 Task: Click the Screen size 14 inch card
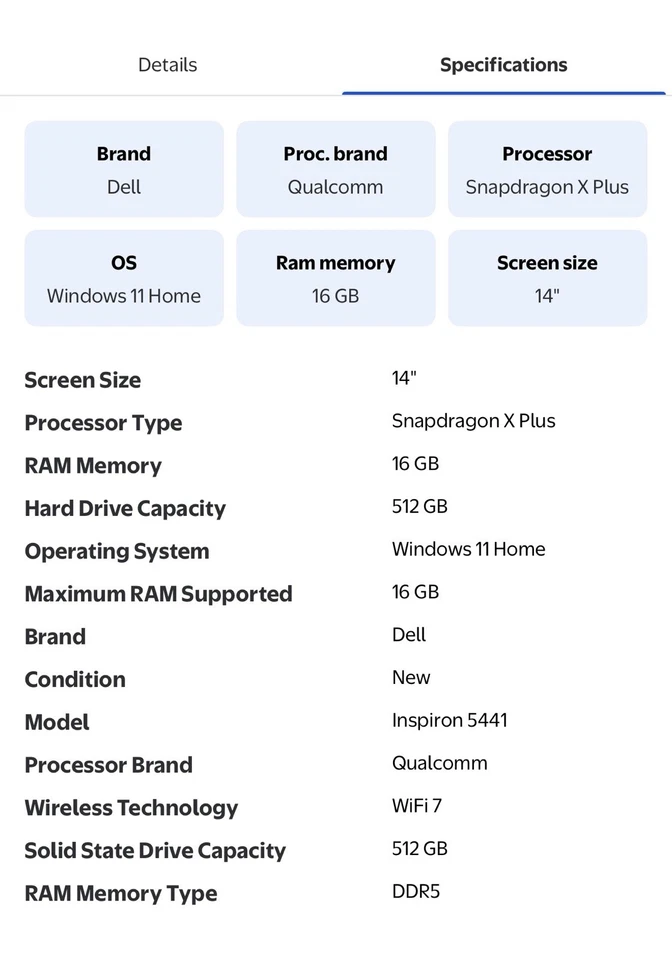pyautogui.click(x=547, y=277)
